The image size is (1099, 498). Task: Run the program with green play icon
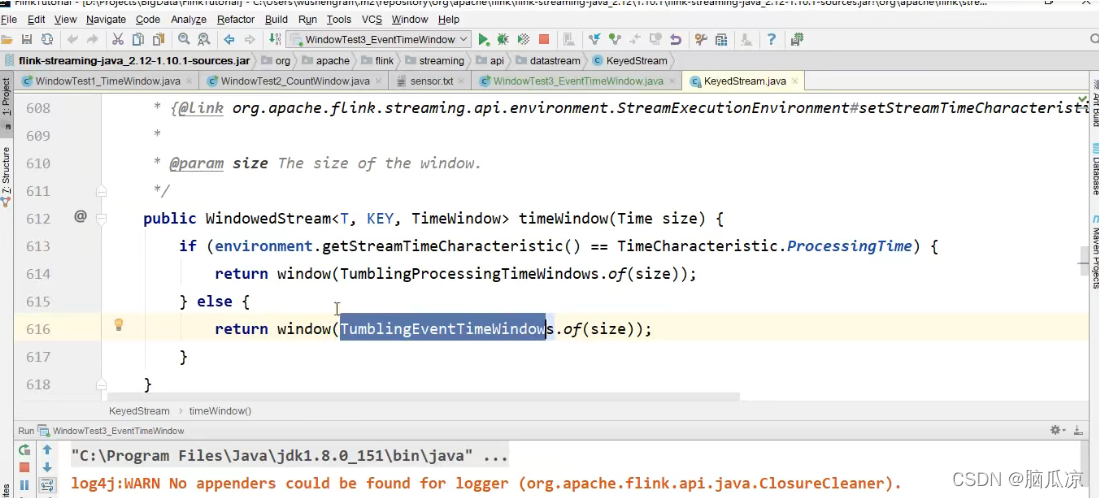[x=483, y=40]
